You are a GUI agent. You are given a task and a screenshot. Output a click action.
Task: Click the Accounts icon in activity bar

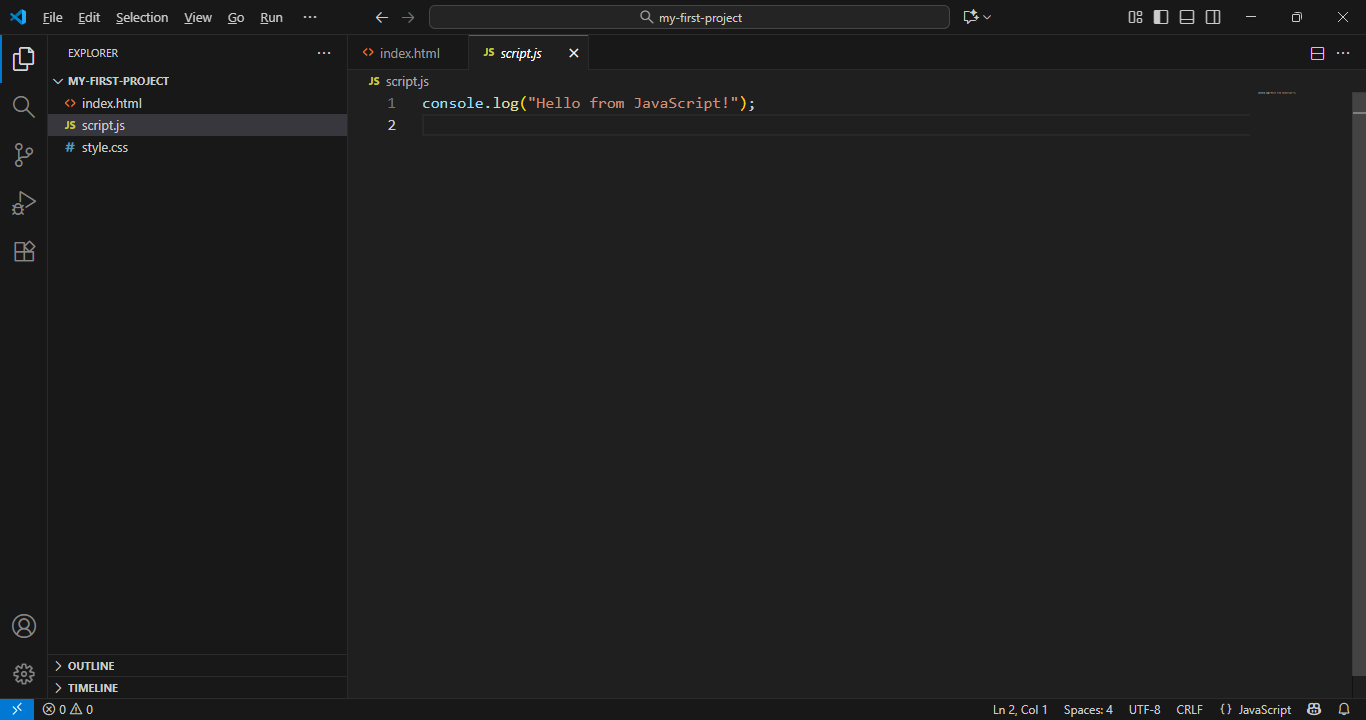(23, 625)
